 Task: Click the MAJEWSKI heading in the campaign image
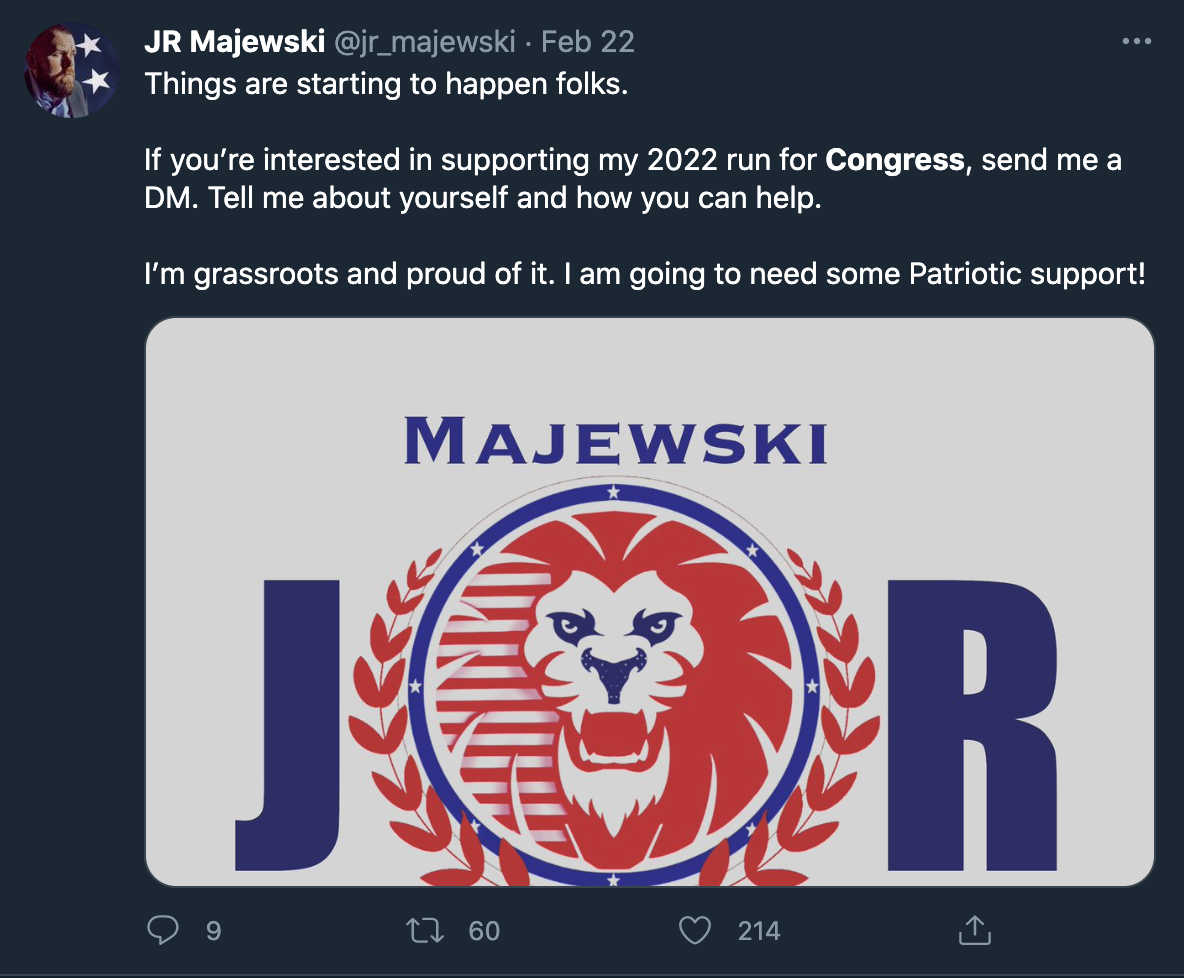tap(616, 442)
